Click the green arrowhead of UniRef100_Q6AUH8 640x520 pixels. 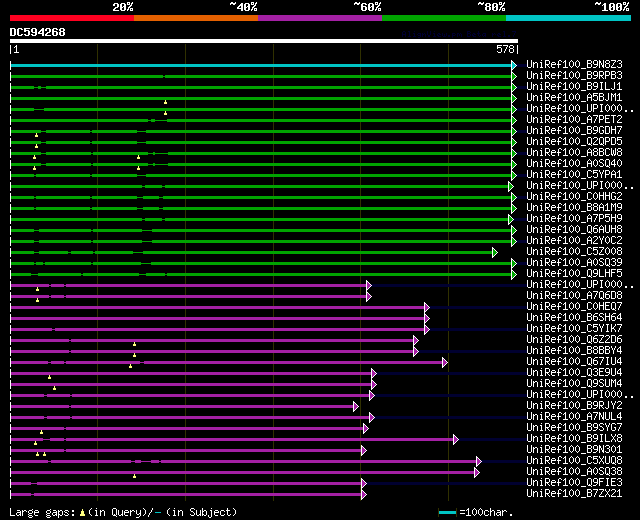[514, 230]
